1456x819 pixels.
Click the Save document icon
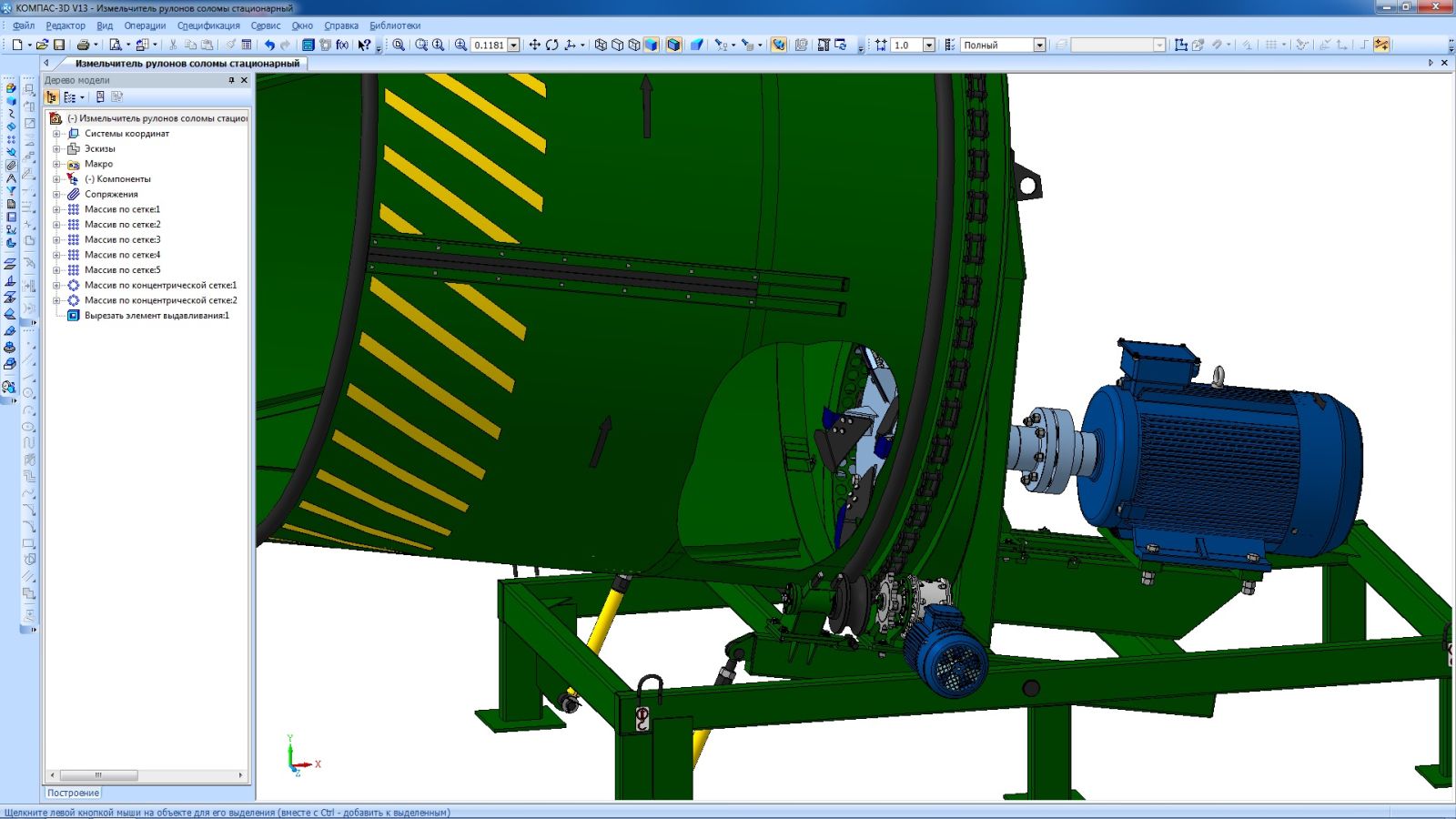[x=59, y=45]
